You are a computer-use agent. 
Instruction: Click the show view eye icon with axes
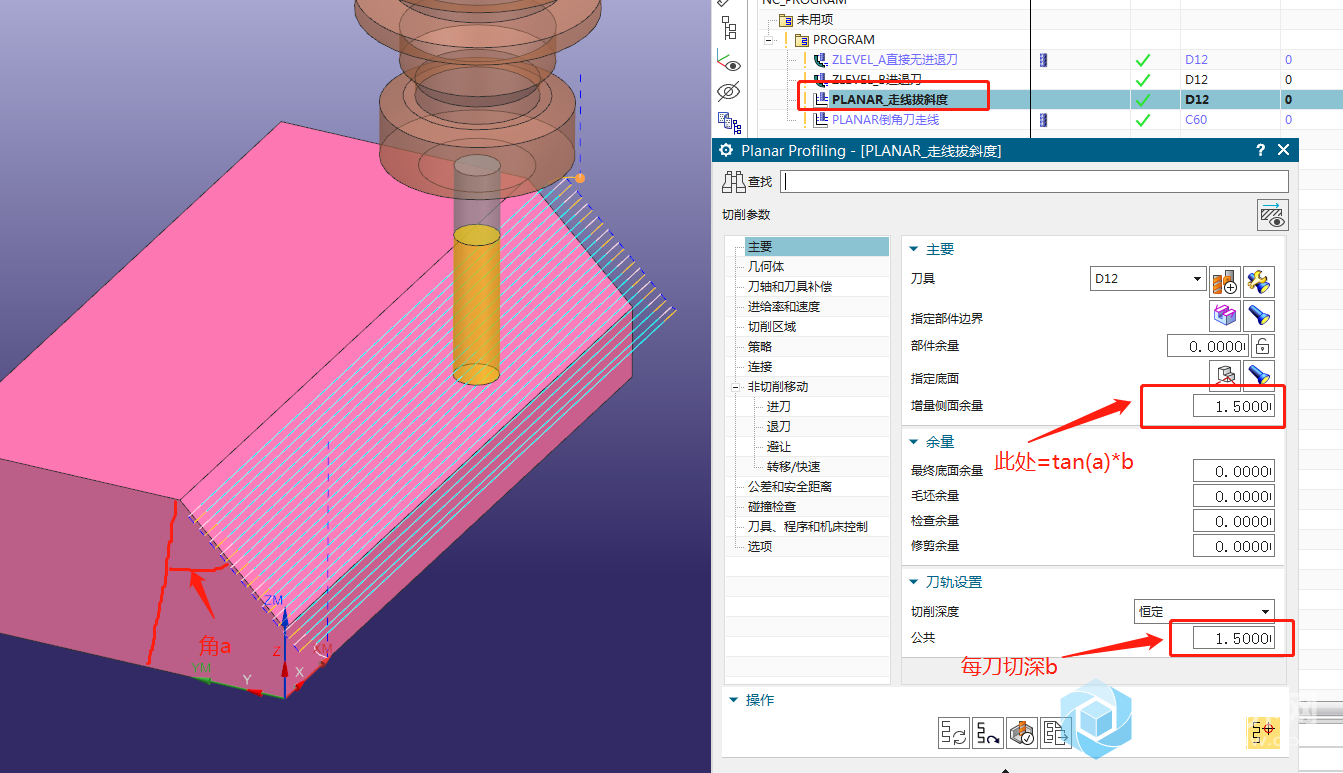729,61
